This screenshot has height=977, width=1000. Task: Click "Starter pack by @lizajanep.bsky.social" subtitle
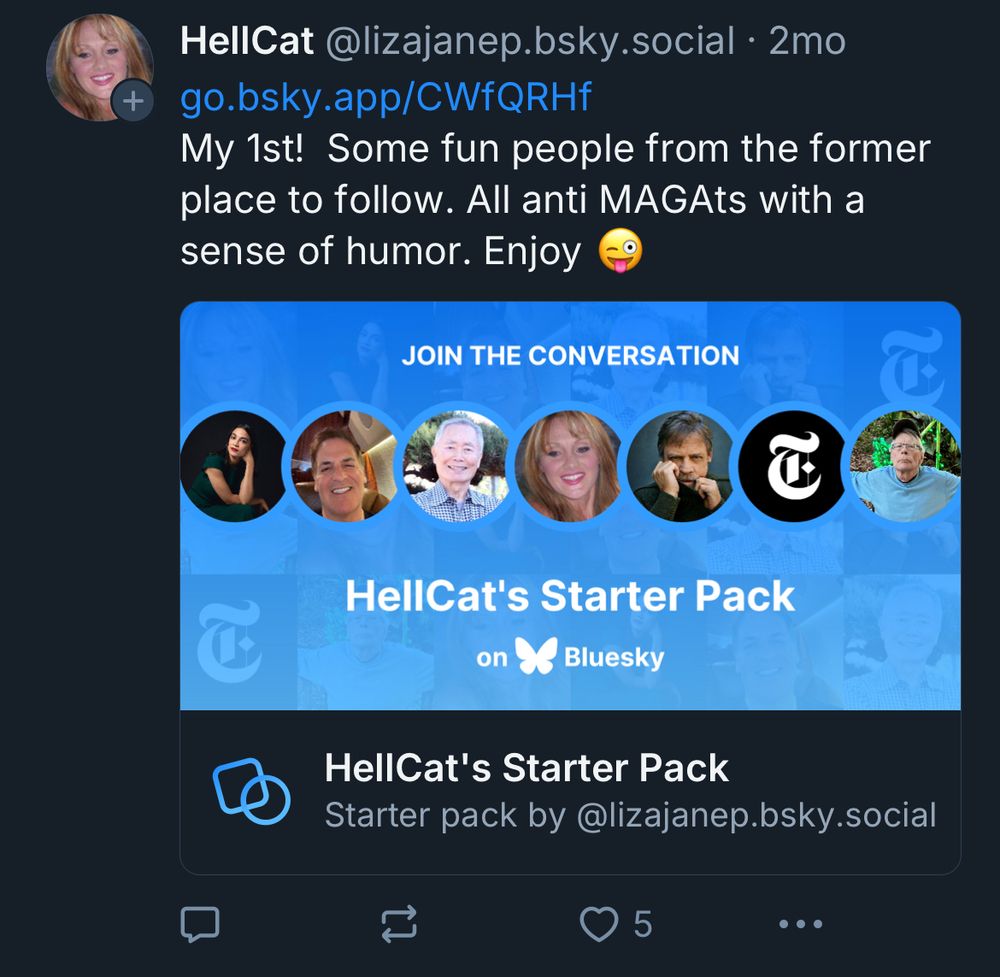click(x=630, y=814)
